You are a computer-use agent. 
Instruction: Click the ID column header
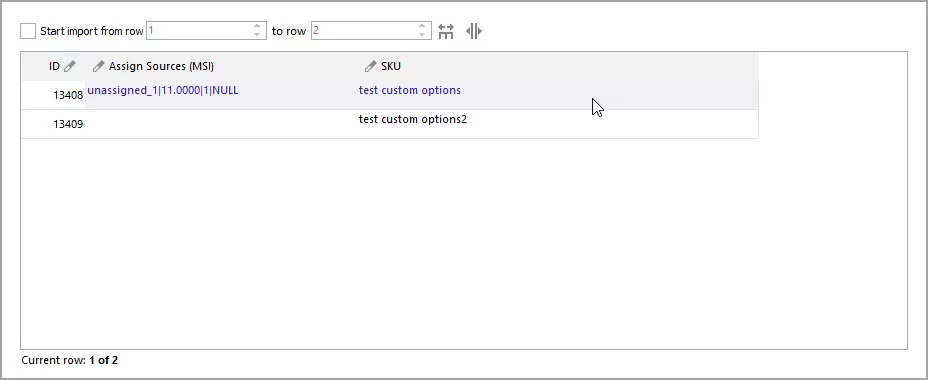pyautogui.click(x=53, y=66)
